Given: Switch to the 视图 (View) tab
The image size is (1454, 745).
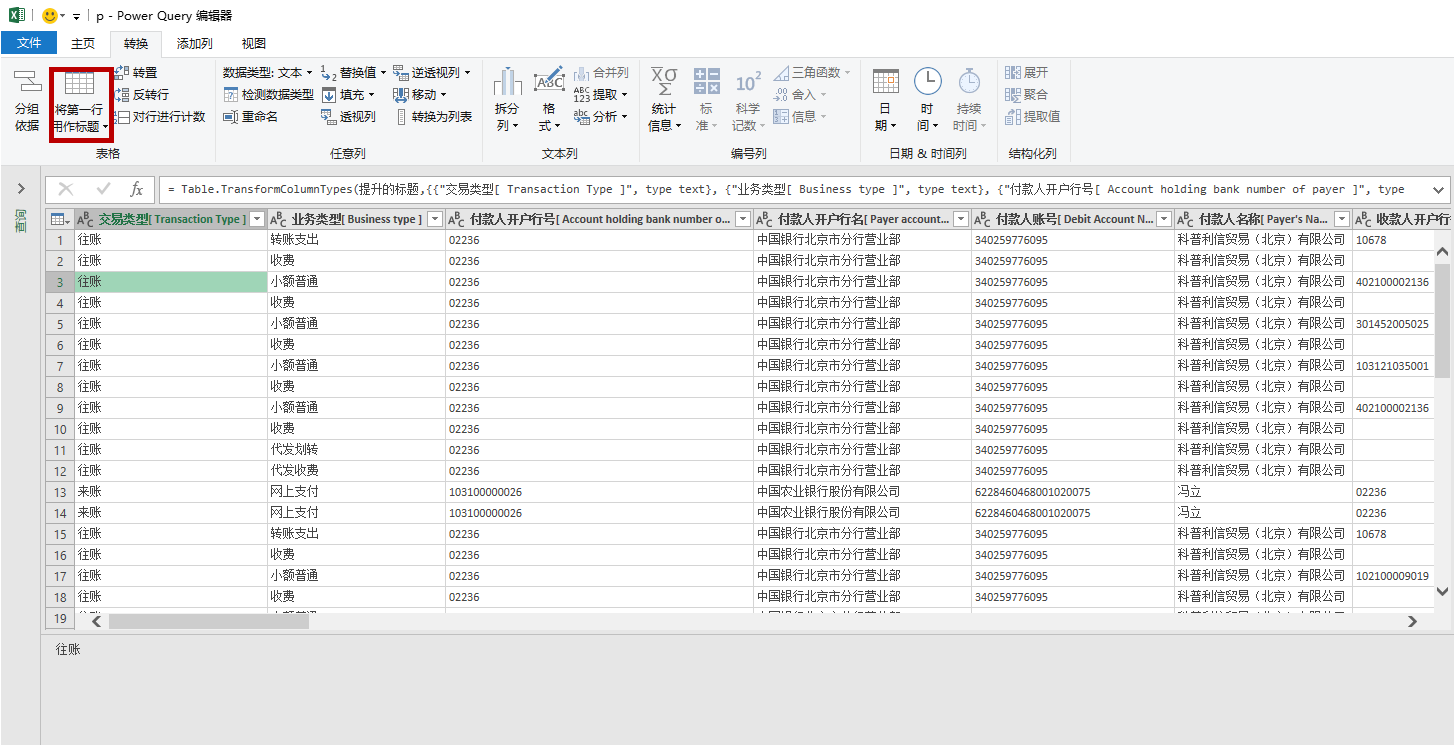Looking at the screenshot, I should (254, 43).
